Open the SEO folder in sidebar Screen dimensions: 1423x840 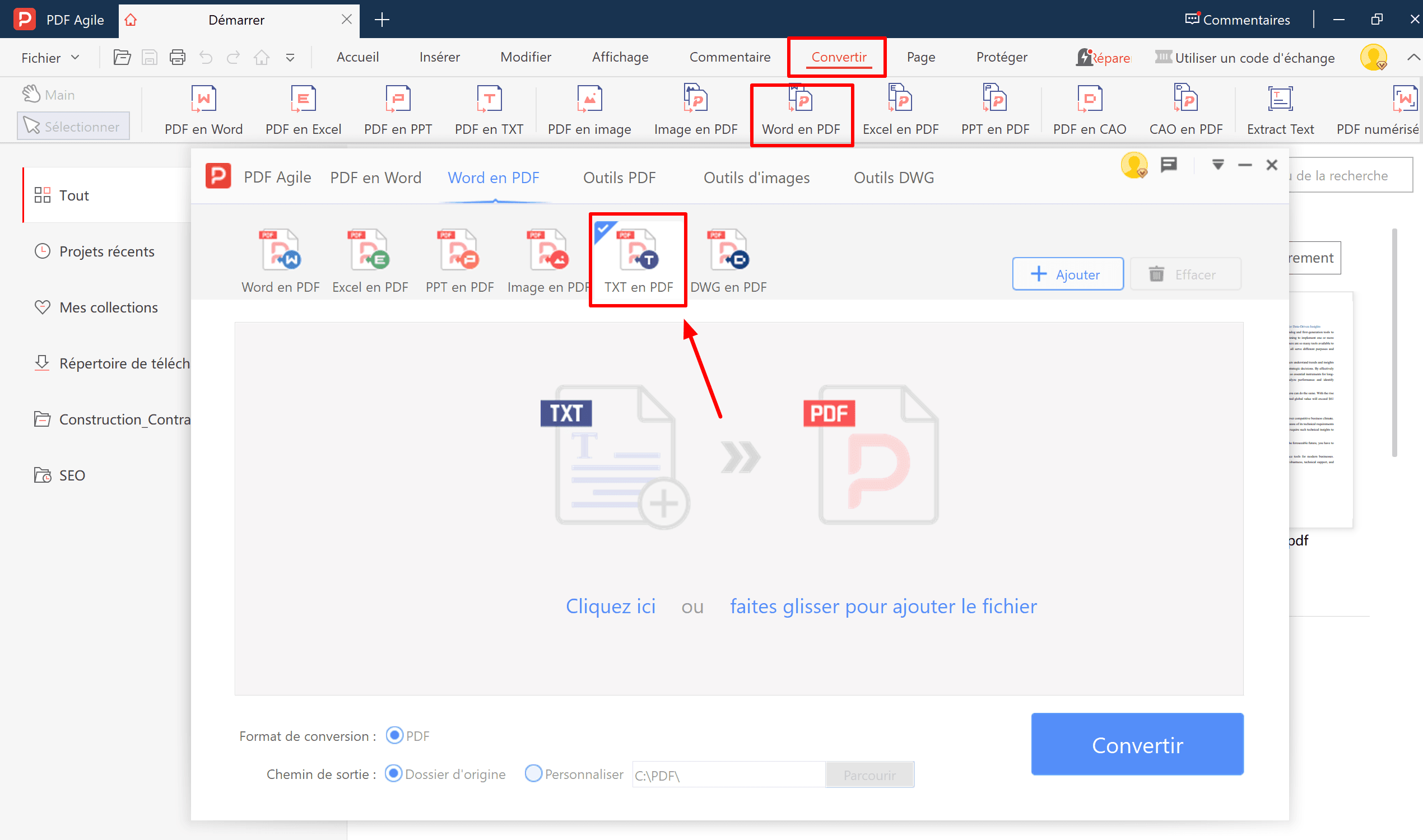(x=59, y=475)
